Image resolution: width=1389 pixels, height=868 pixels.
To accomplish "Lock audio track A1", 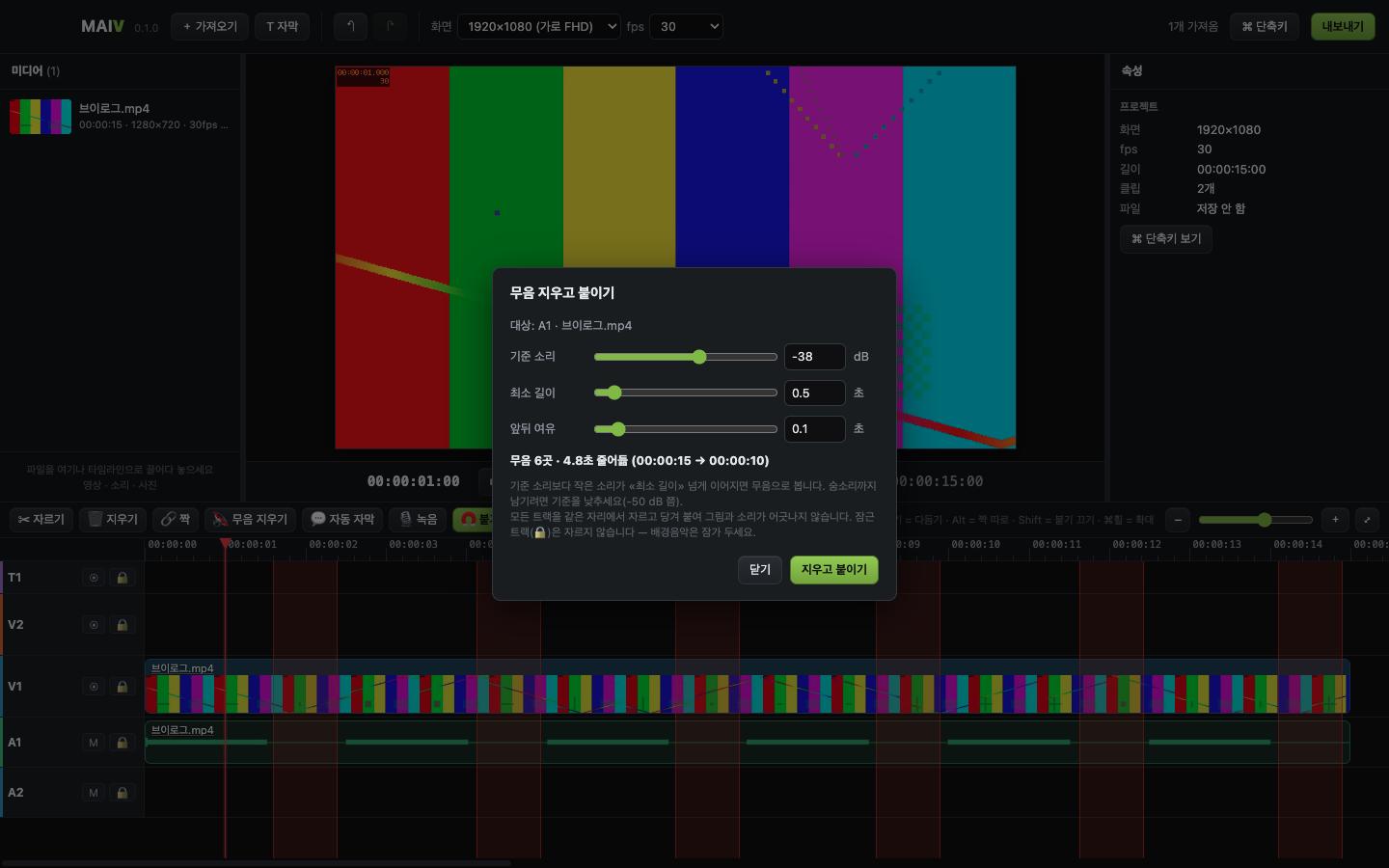I will [123, 743].
